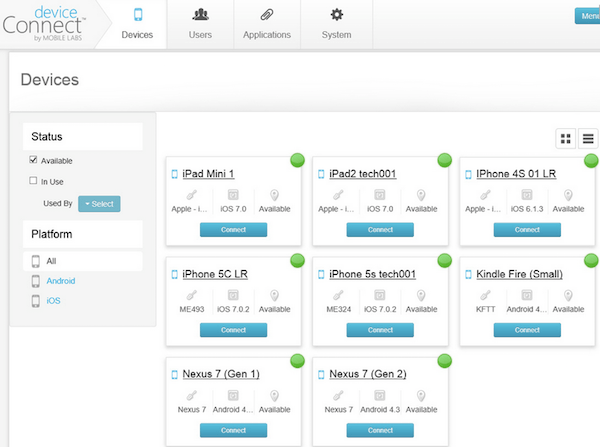
Task: Open the Menu button at top right
Action: pos(588,16)
